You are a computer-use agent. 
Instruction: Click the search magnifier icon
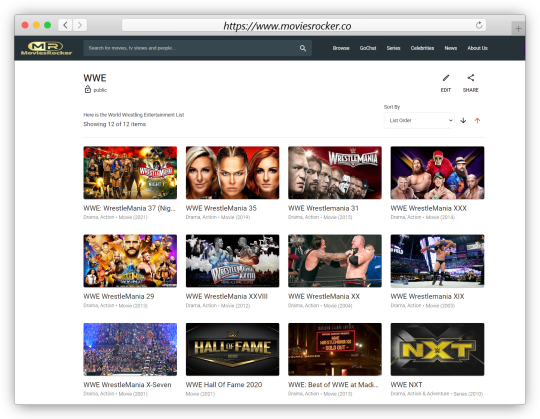[303, 48]
